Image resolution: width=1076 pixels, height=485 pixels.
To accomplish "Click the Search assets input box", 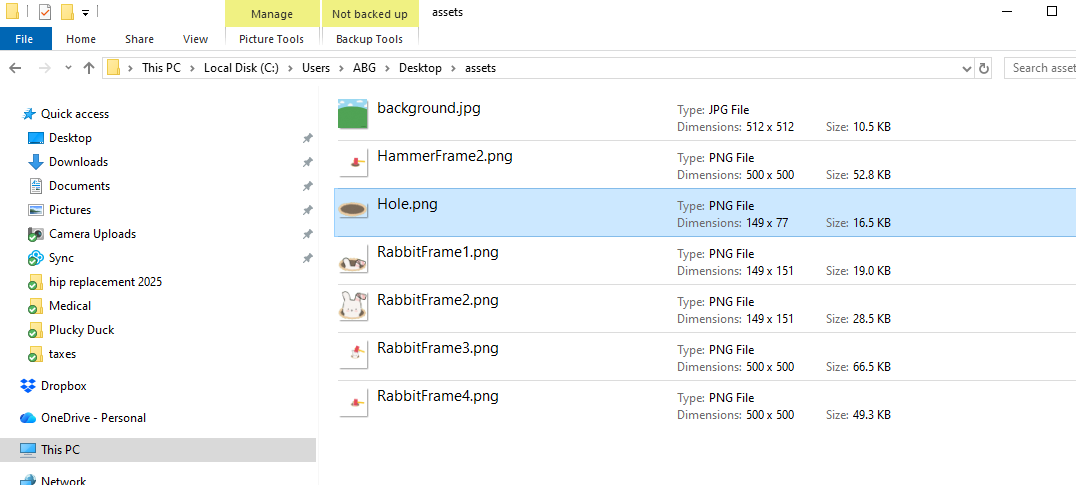I will 1041,68.
